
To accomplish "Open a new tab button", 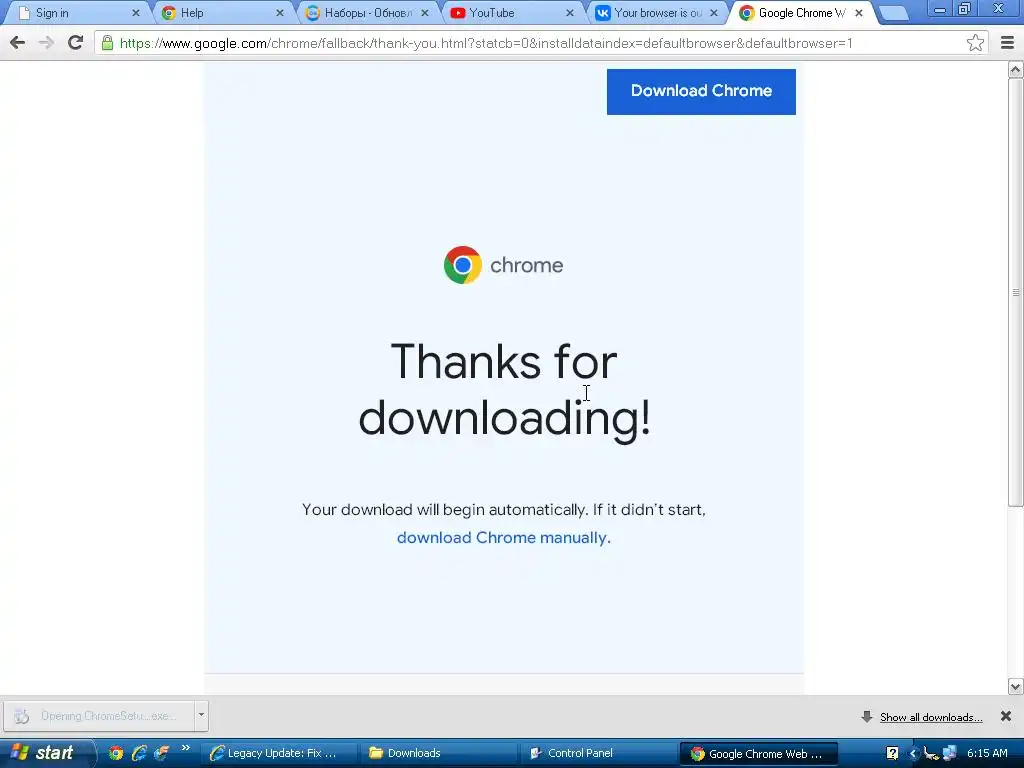I will (x=893, y=13).
